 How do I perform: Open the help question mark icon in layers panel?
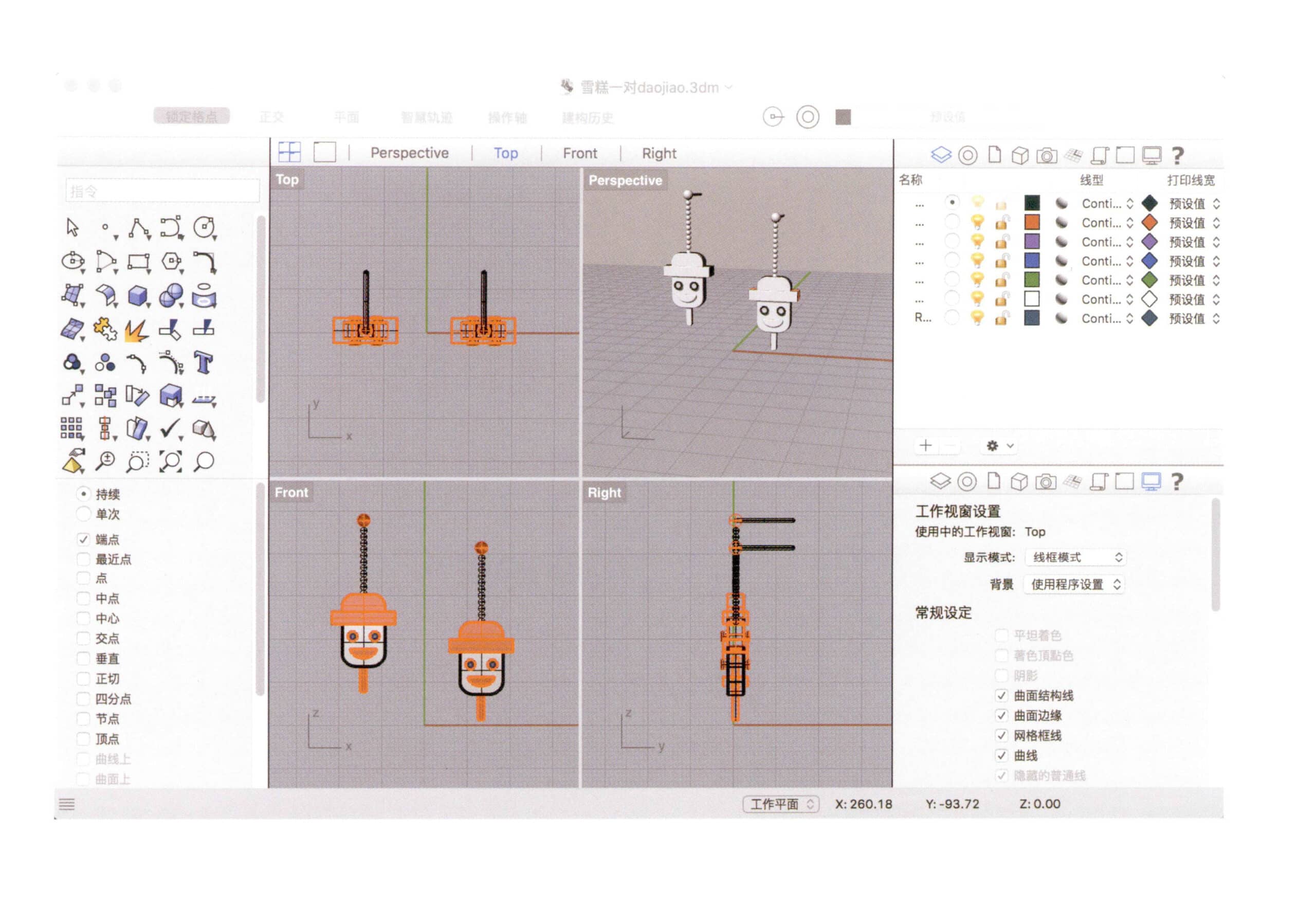click(x=1178, y=155)
